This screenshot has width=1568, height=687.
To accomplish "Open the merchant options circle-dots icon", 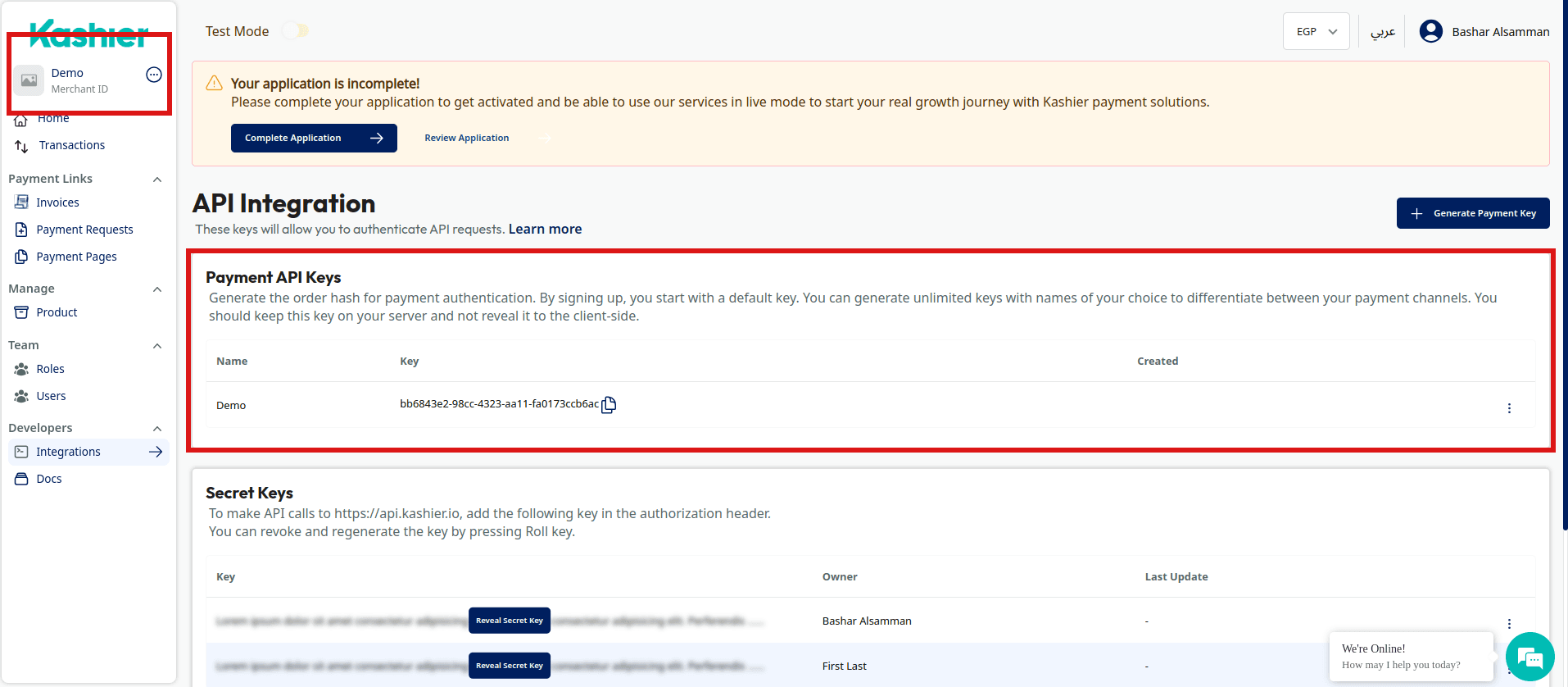I will pos(154,75).
